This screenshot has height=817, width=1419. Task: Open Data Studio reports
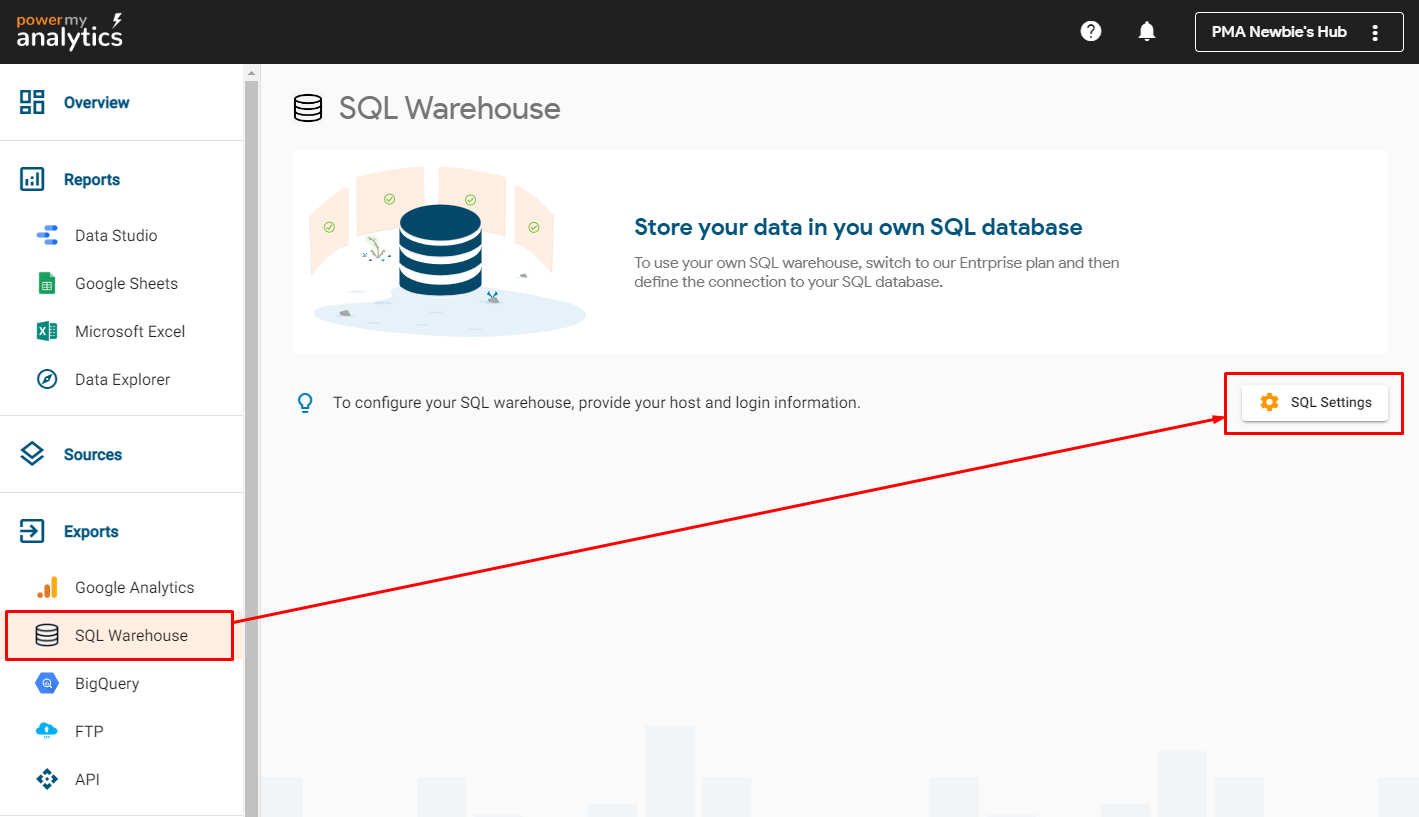coord(115,236)
